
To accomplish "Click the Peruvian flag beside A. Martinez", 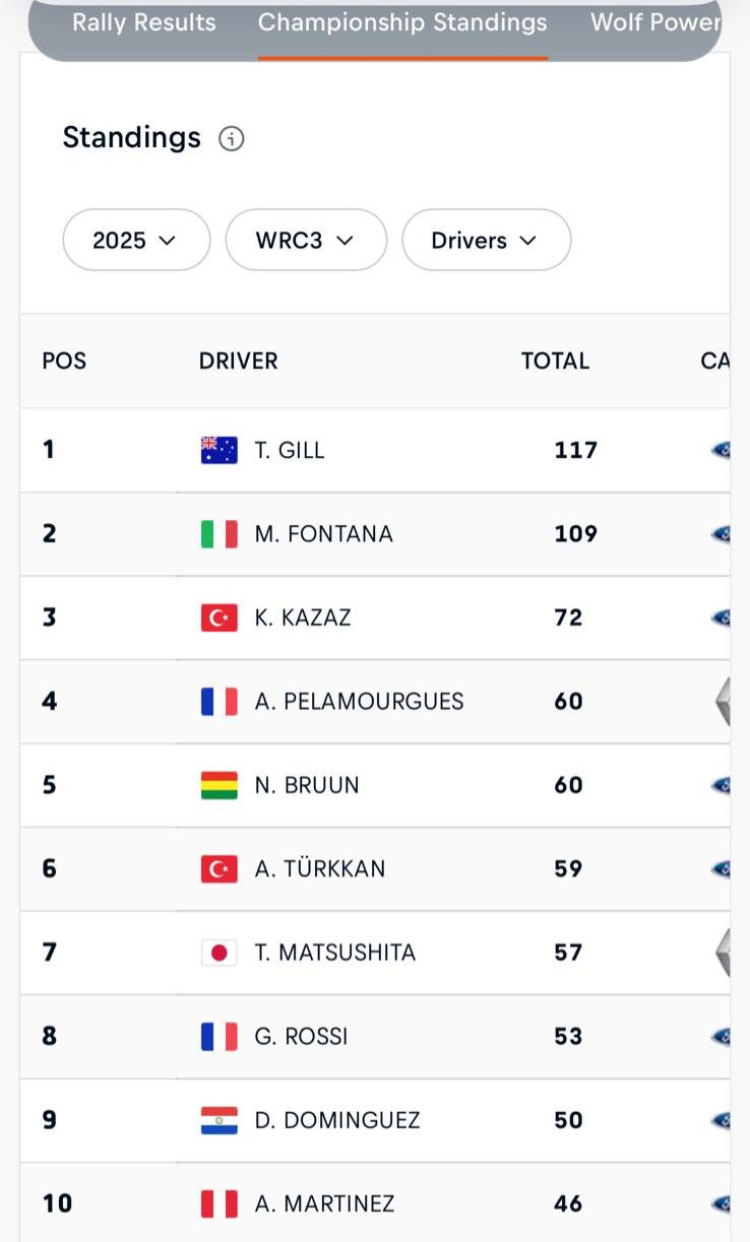I will pos(219,1204).
